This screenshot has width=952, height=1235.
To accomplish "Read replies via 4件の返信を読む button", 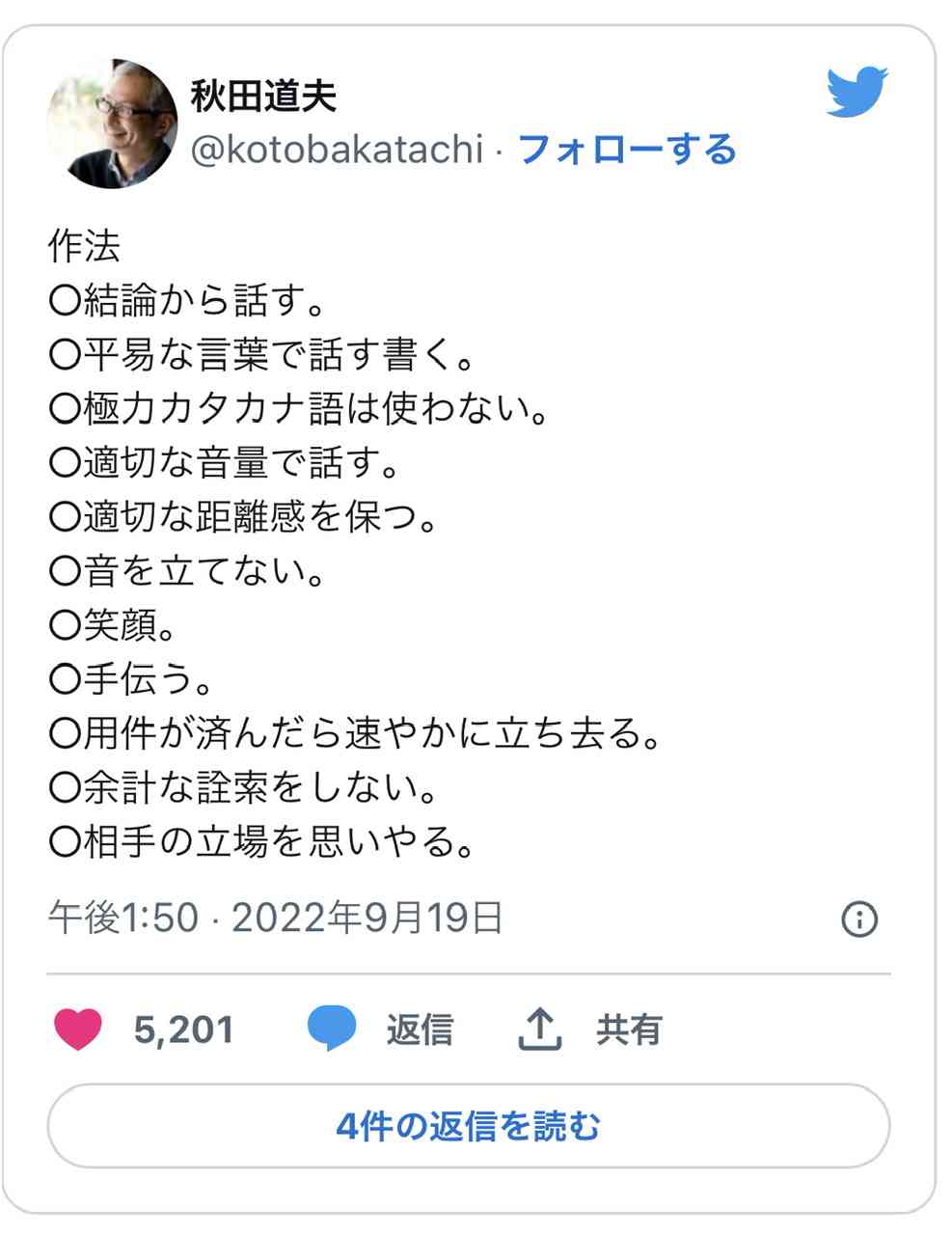I will 469,1126.
